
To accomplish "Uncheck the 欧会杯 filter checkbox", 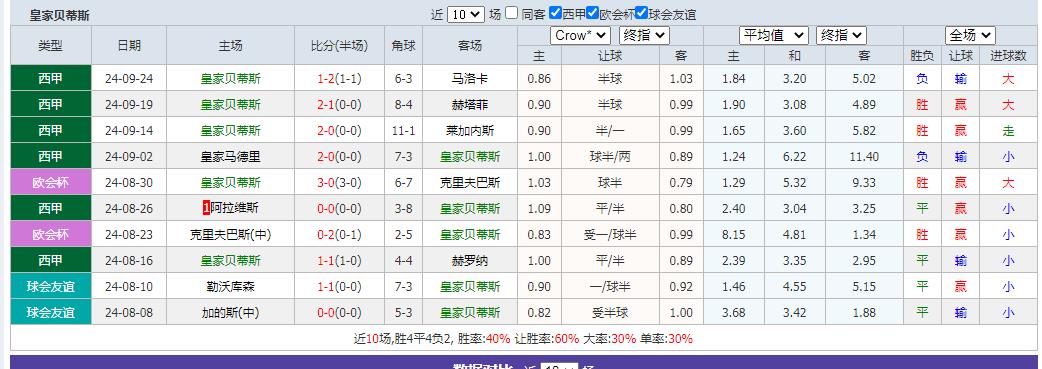I will [593, 13].
